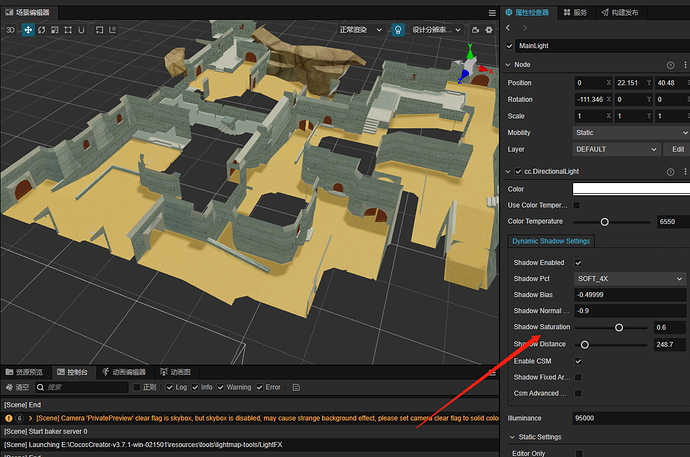Image resolution: width=690 pixels, height=457 pixels.
Task: Adjust the Shadow Saturation slider handle
Action: coord(619,327)
